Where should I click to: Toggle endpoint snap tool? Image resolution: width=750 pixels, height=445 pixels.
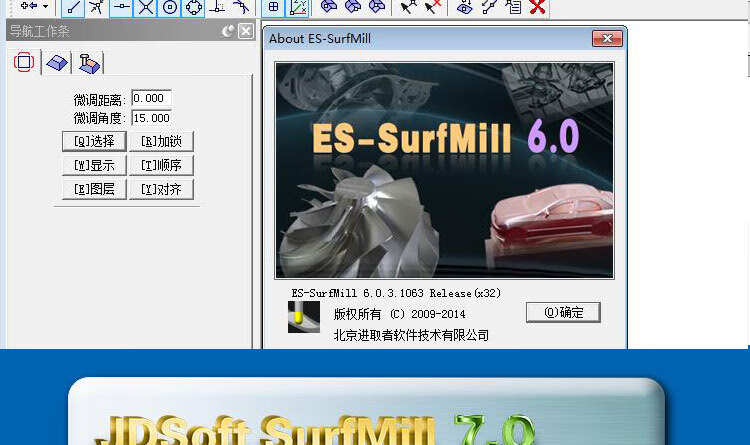point(73,7)
